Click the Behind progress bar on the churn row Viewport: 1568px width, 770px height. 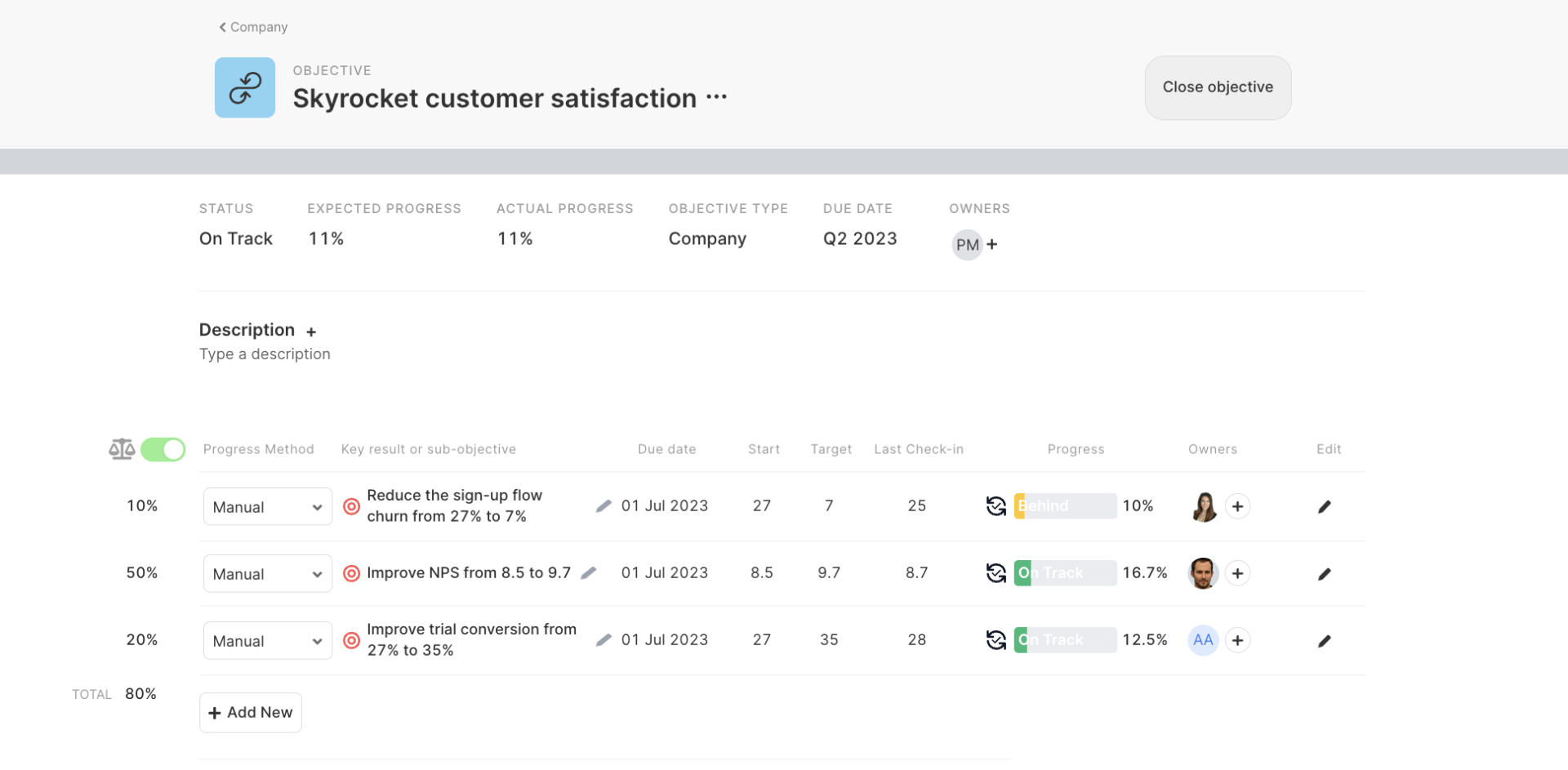(x=1065, y=506)
